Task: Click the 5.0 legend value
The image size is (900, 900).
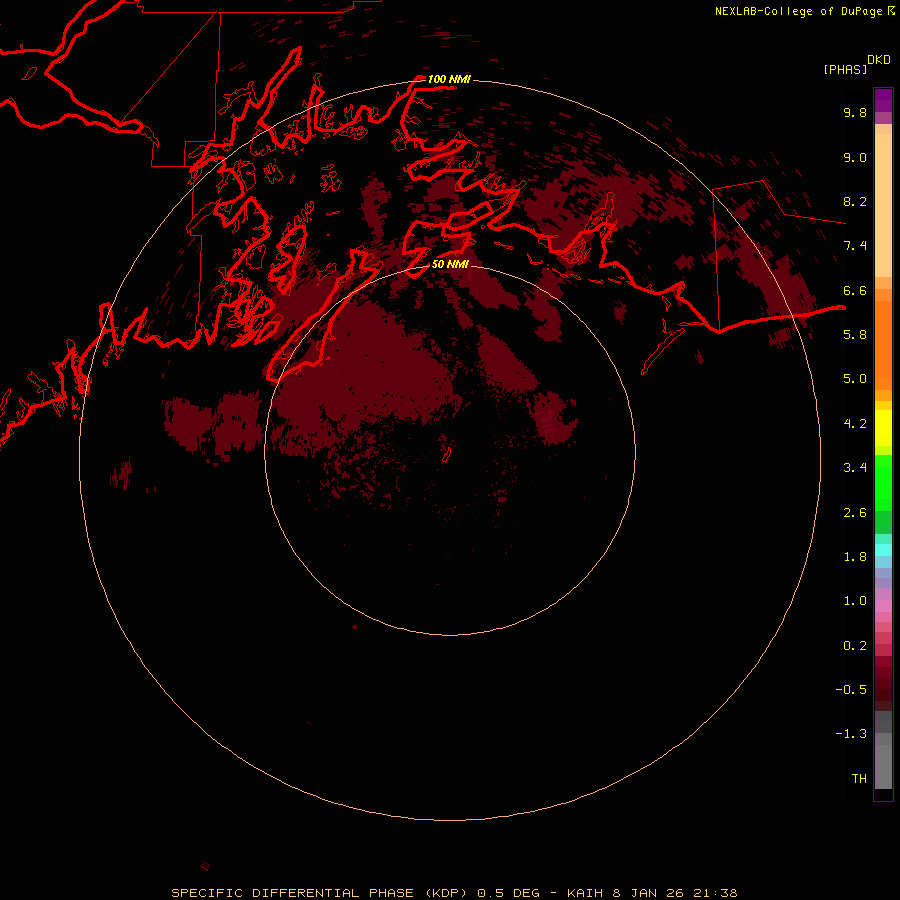Action: pos(855,379)
